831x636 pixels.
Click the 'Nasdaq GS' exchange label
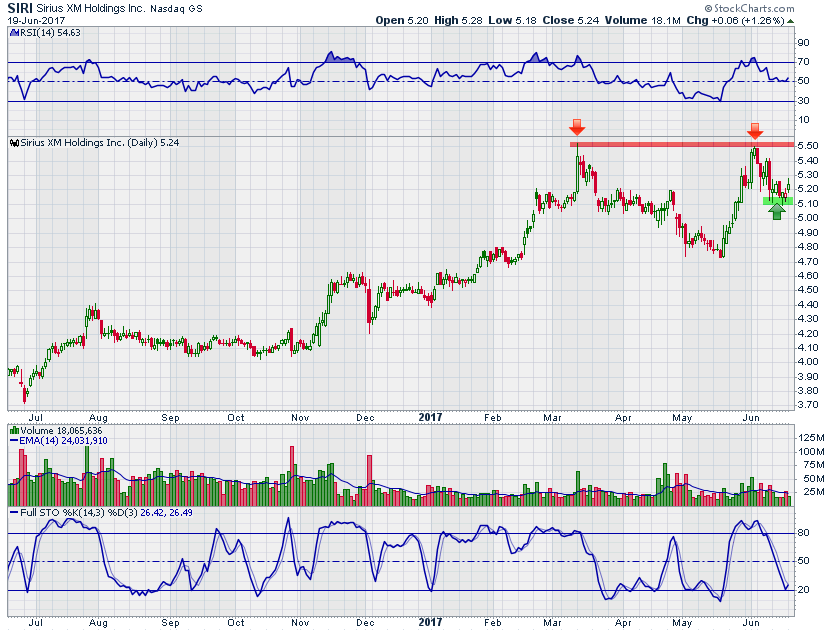pos(176,9)
